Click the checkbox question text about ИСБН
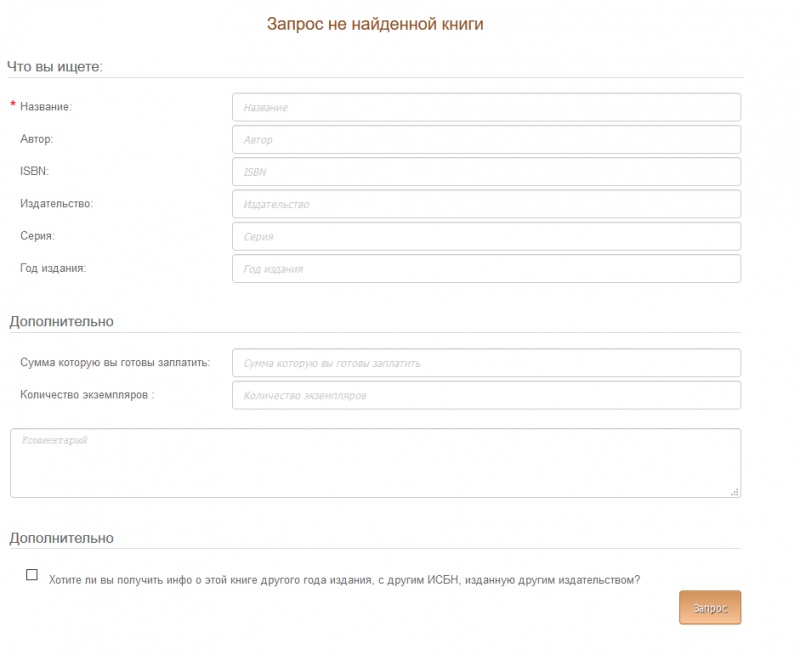The image size is (800, 655). pos(344,579)
